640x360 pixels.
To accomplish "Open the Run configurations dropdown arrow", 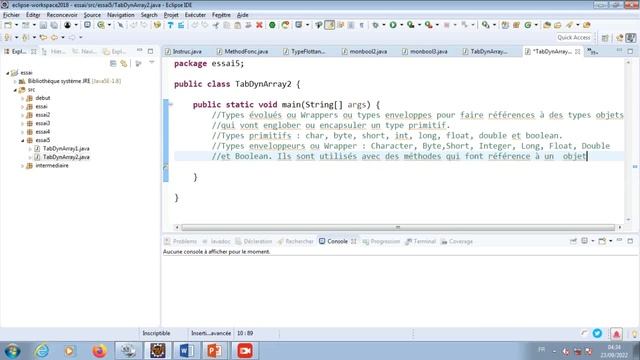I will coord(402,25).
